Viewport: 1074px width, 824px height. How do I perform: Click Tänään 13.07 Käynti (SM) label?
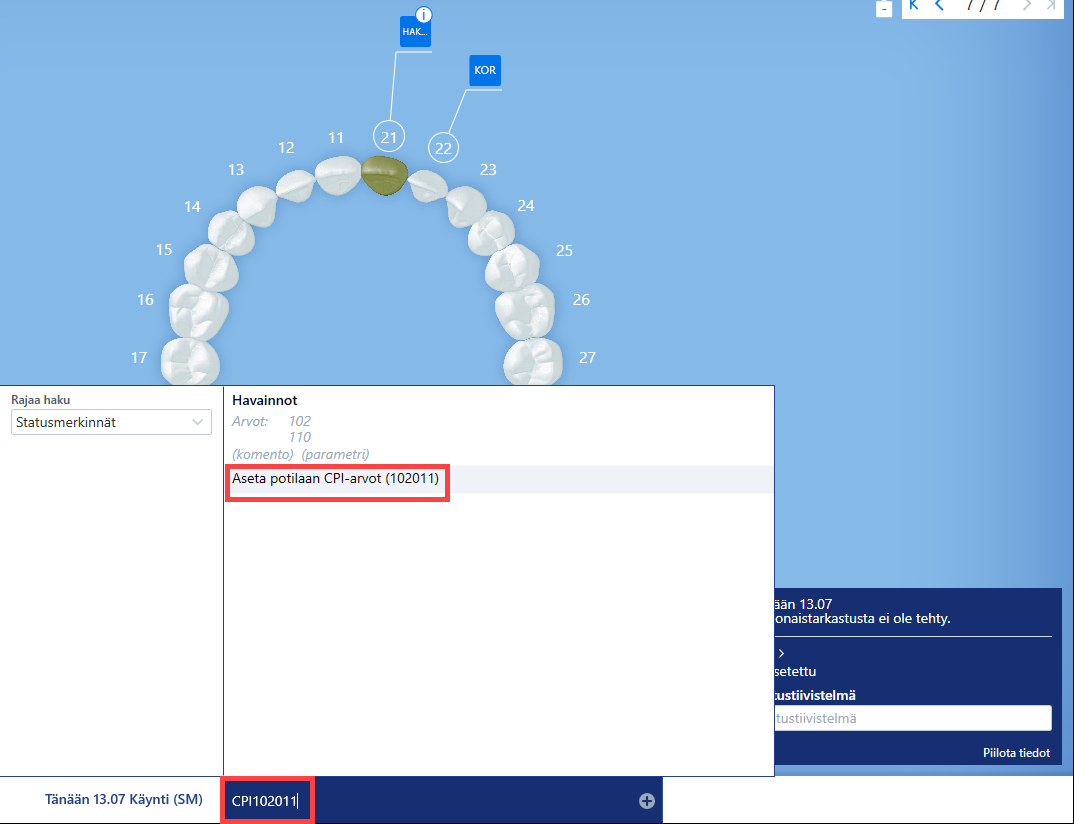coord(124,799)
